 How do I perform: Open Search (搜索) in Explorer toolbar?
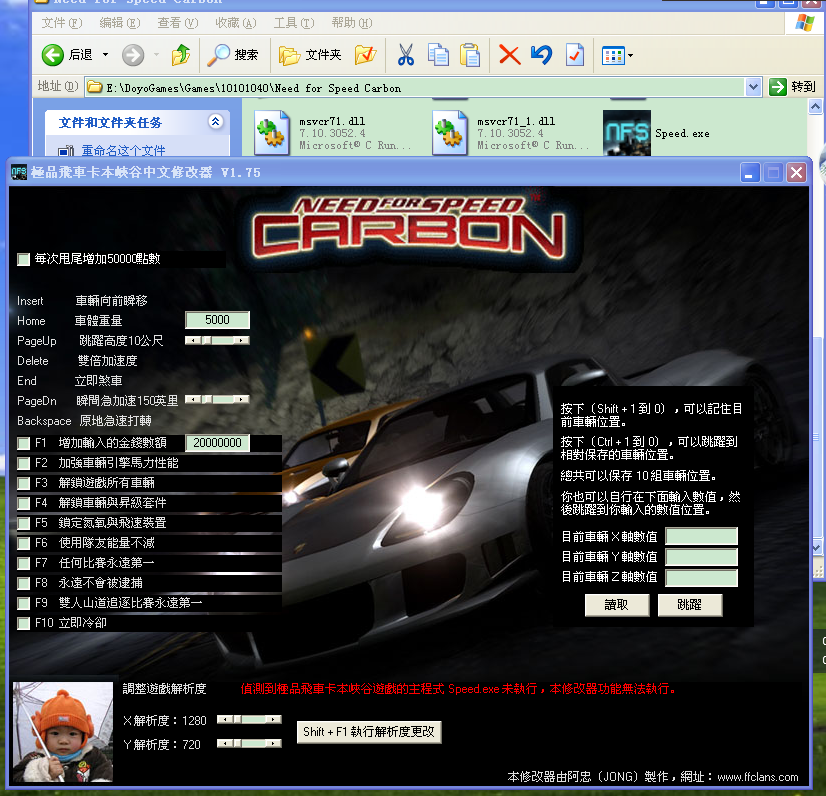pos(232,55)
